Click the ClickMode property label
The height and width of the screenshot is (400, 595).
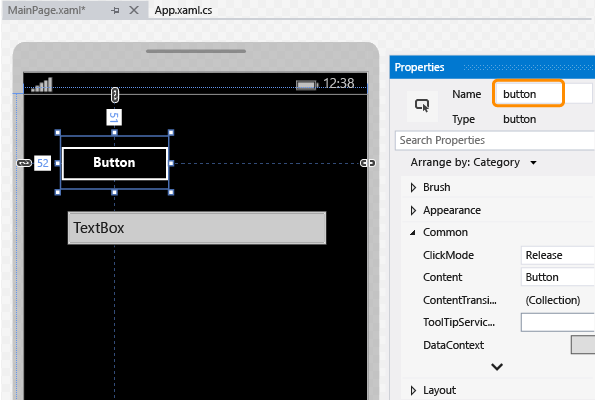click(x=448, y=255)
